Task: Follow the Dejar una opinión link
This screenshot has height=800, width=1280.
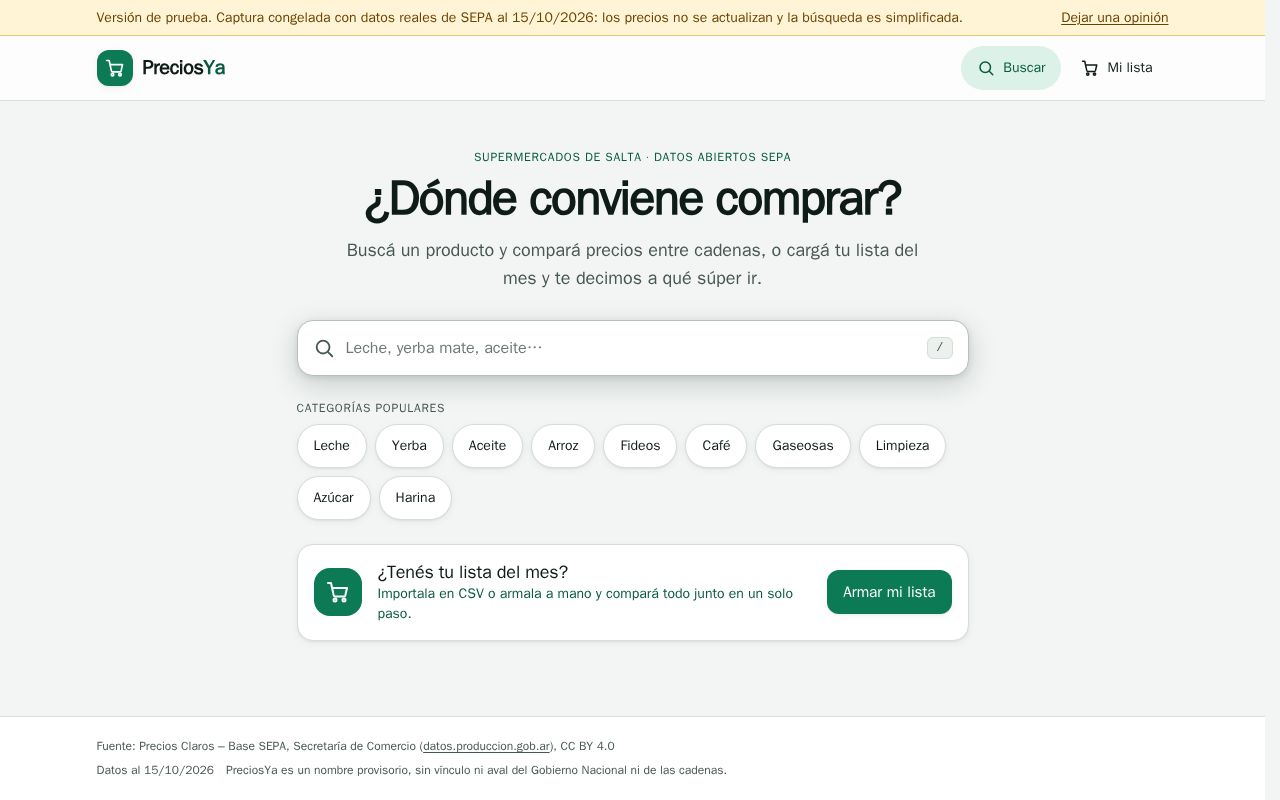Action: click(x=1114, y=18)
